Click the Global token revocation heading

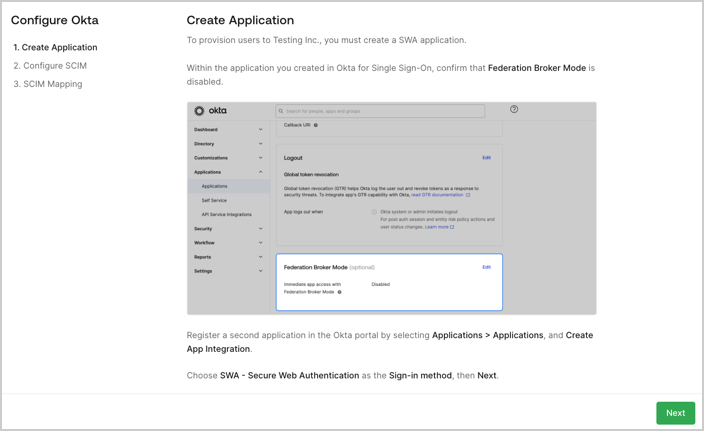(311, 174)
